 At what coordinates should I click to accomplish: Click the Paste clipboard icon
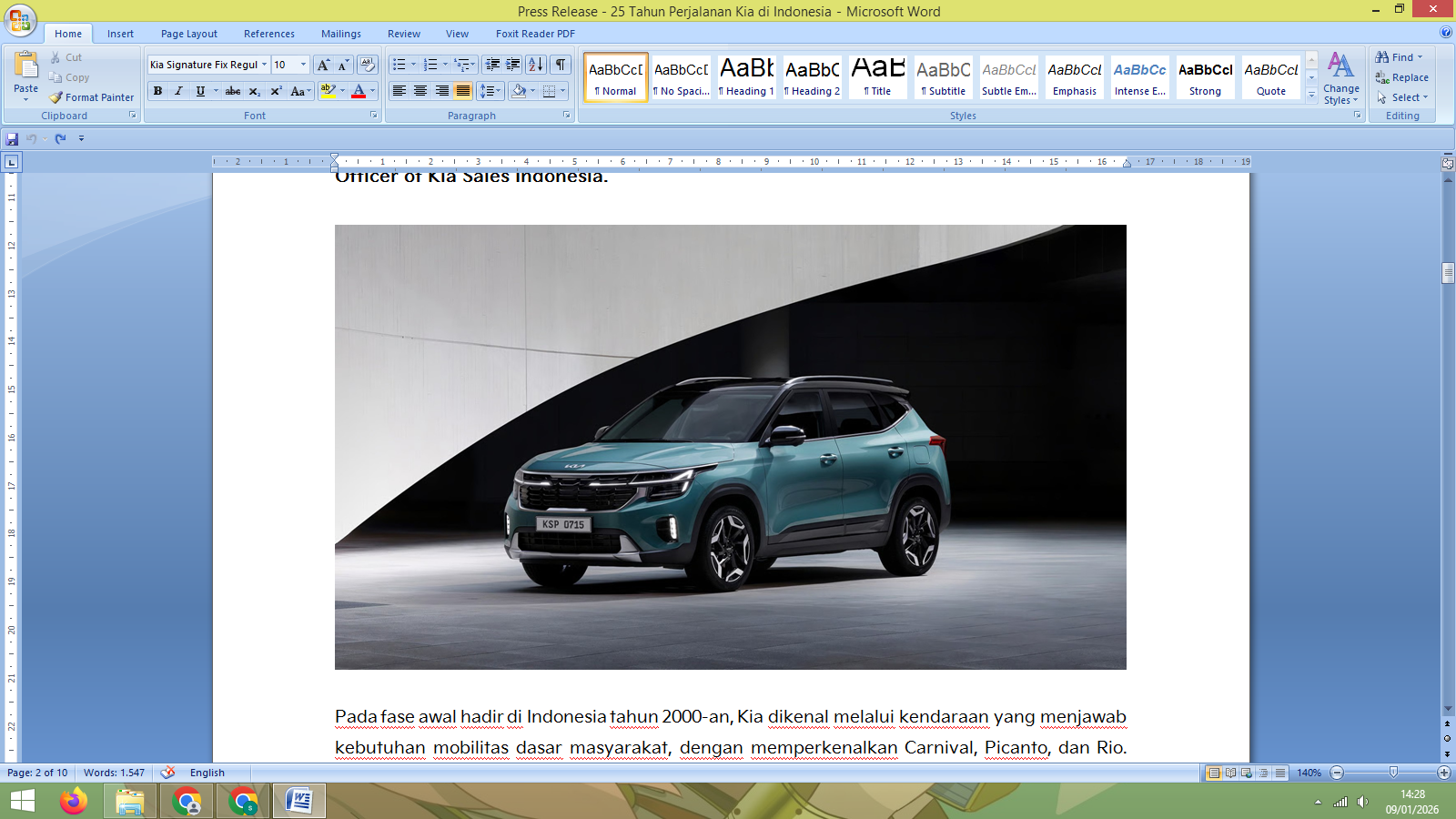25,64
